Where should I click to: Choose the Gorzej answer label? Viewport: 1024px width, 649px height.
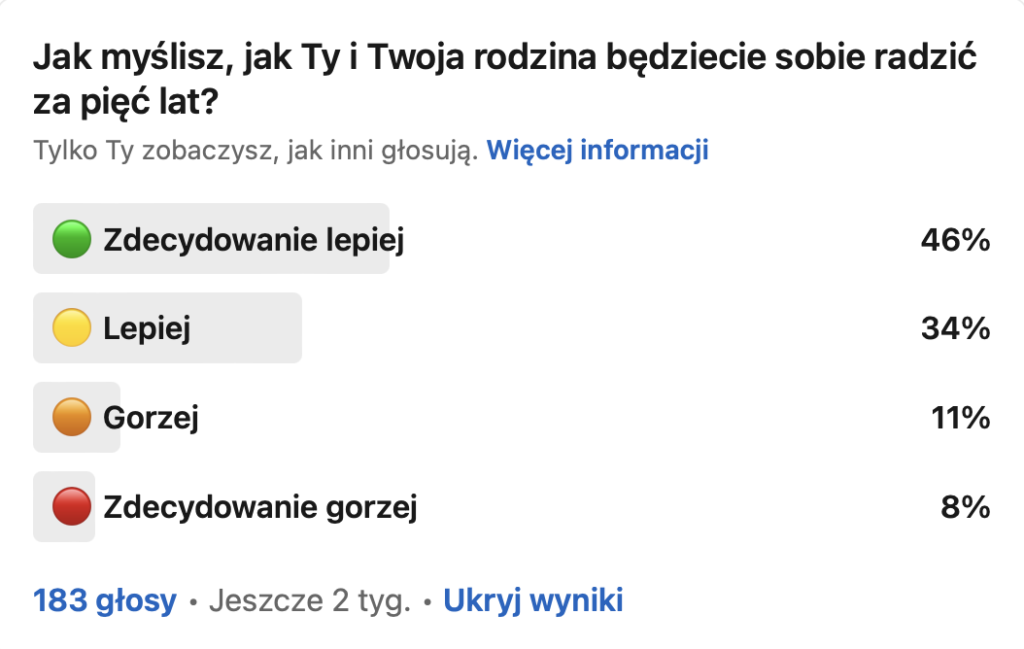(x=151, y=417)
